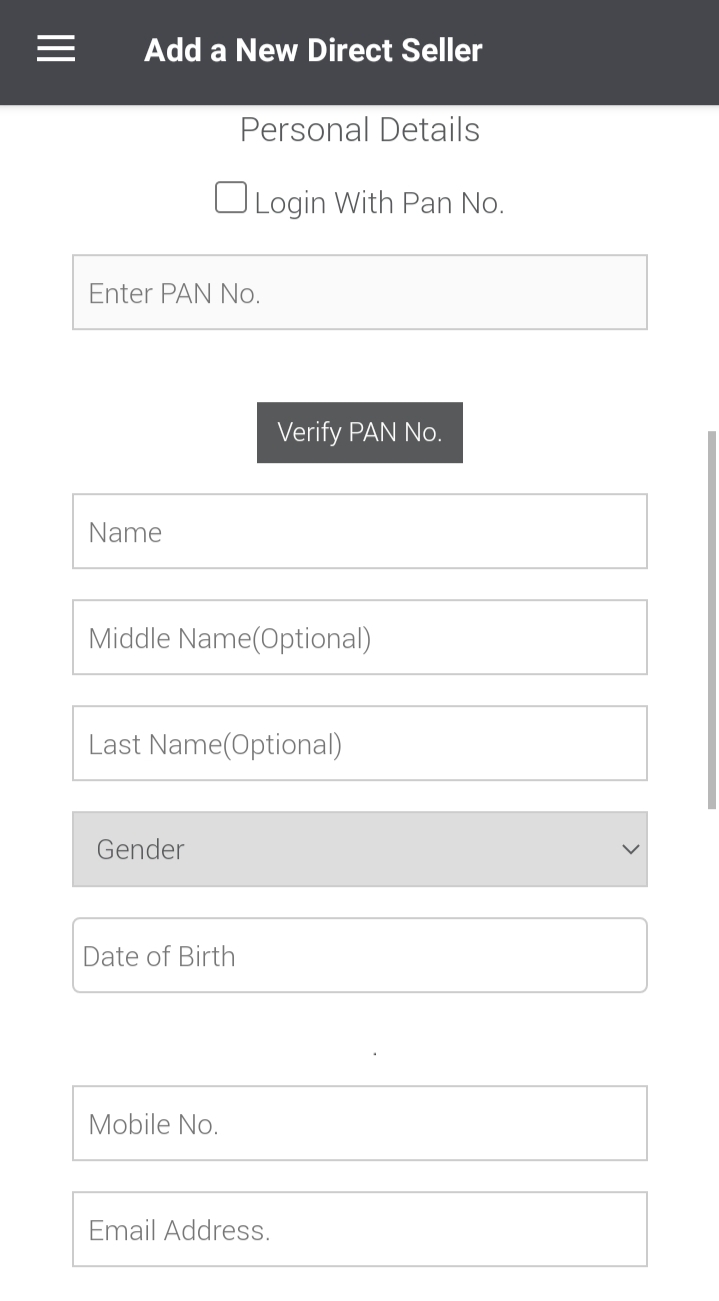Click into the Name field
Screen dimensions: 719x1301
pyautogui.click(x=359, y=531)
